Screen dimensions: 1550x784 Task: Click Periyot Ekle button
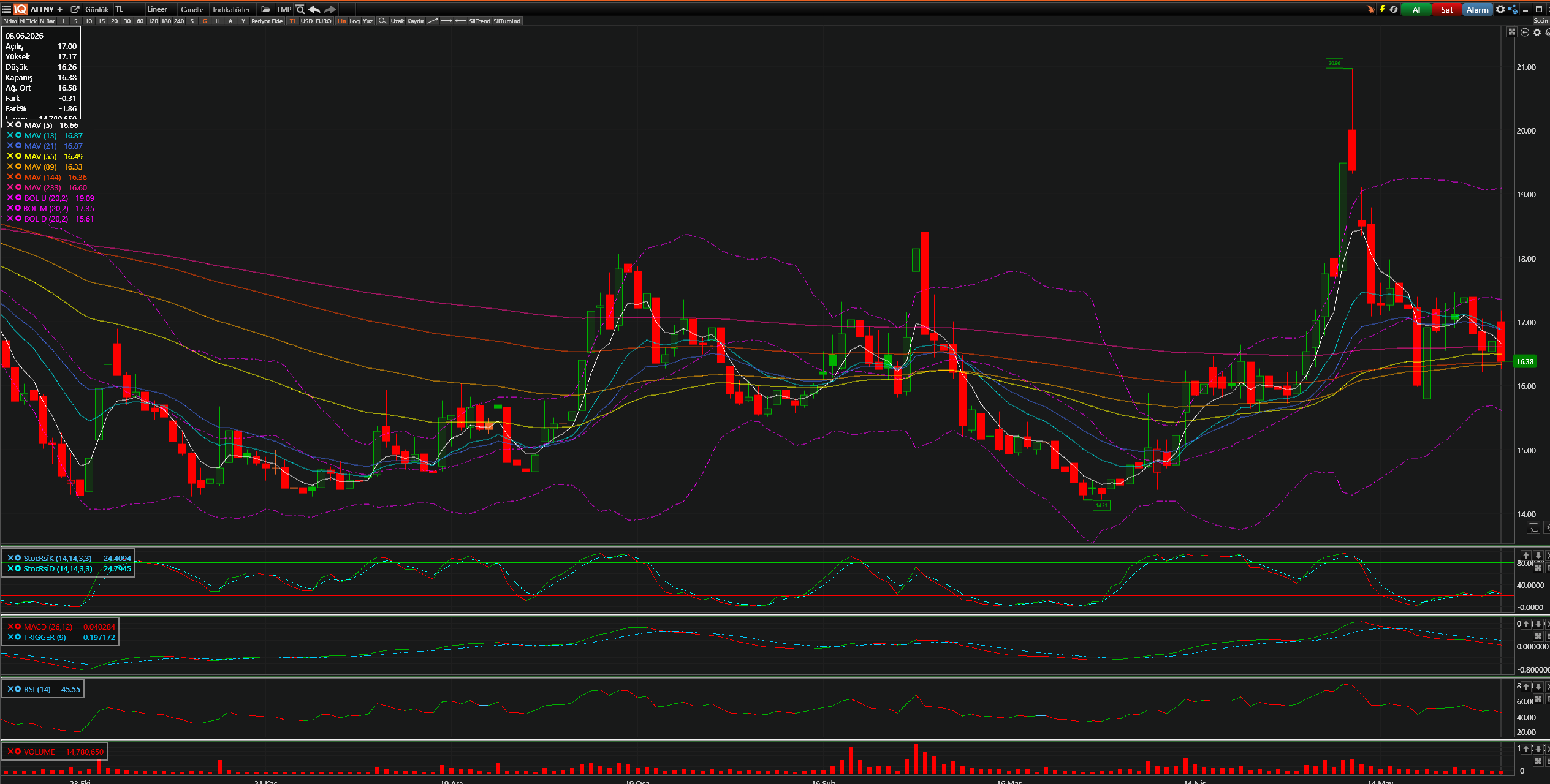[x=267, y=21]
